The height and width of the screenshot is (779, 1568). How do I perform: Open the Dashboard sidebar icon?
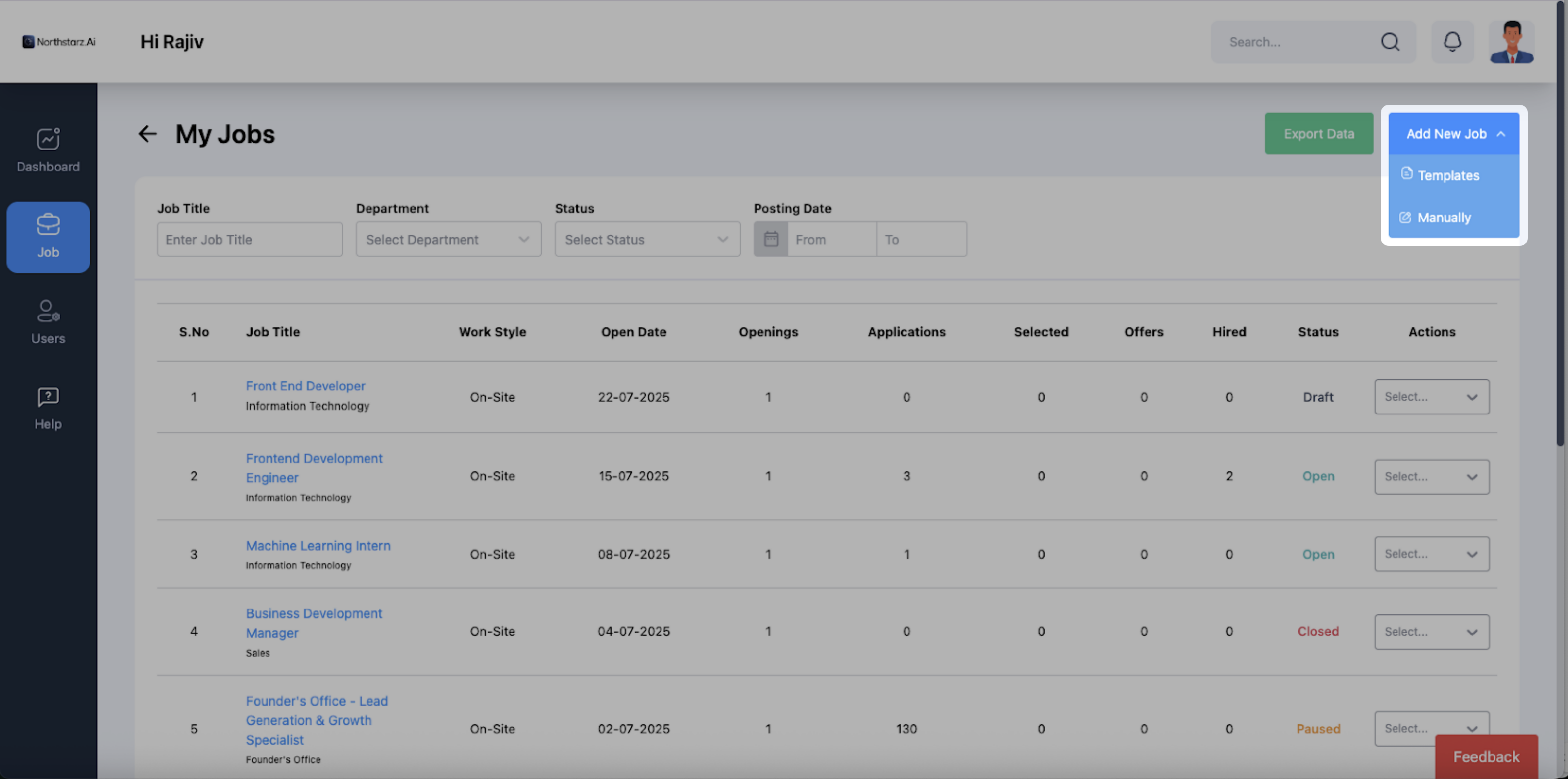(48, 139)
